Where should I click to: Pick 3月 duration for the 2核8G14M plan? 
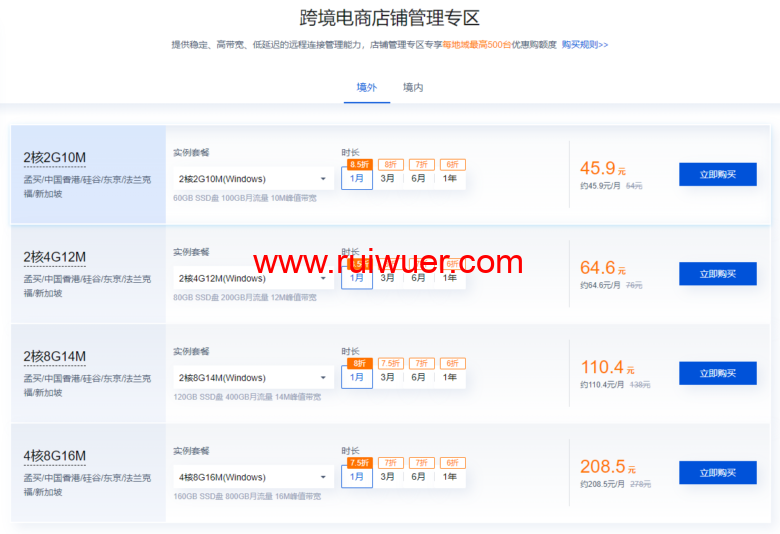click(388, 378)
